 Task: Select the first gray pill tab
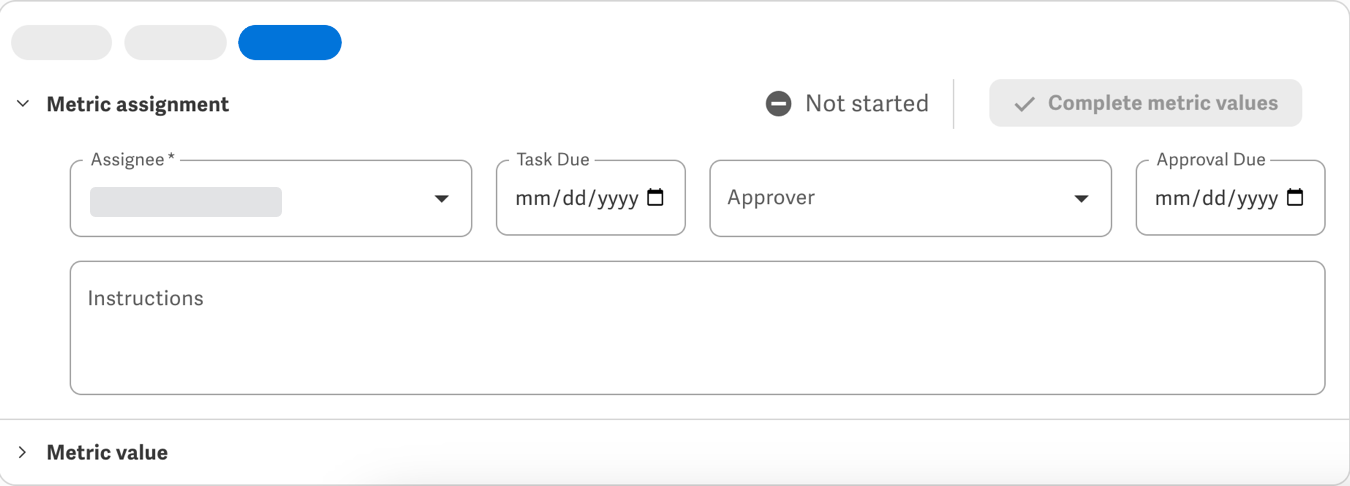pyautogui.click(x=61, y=43)
